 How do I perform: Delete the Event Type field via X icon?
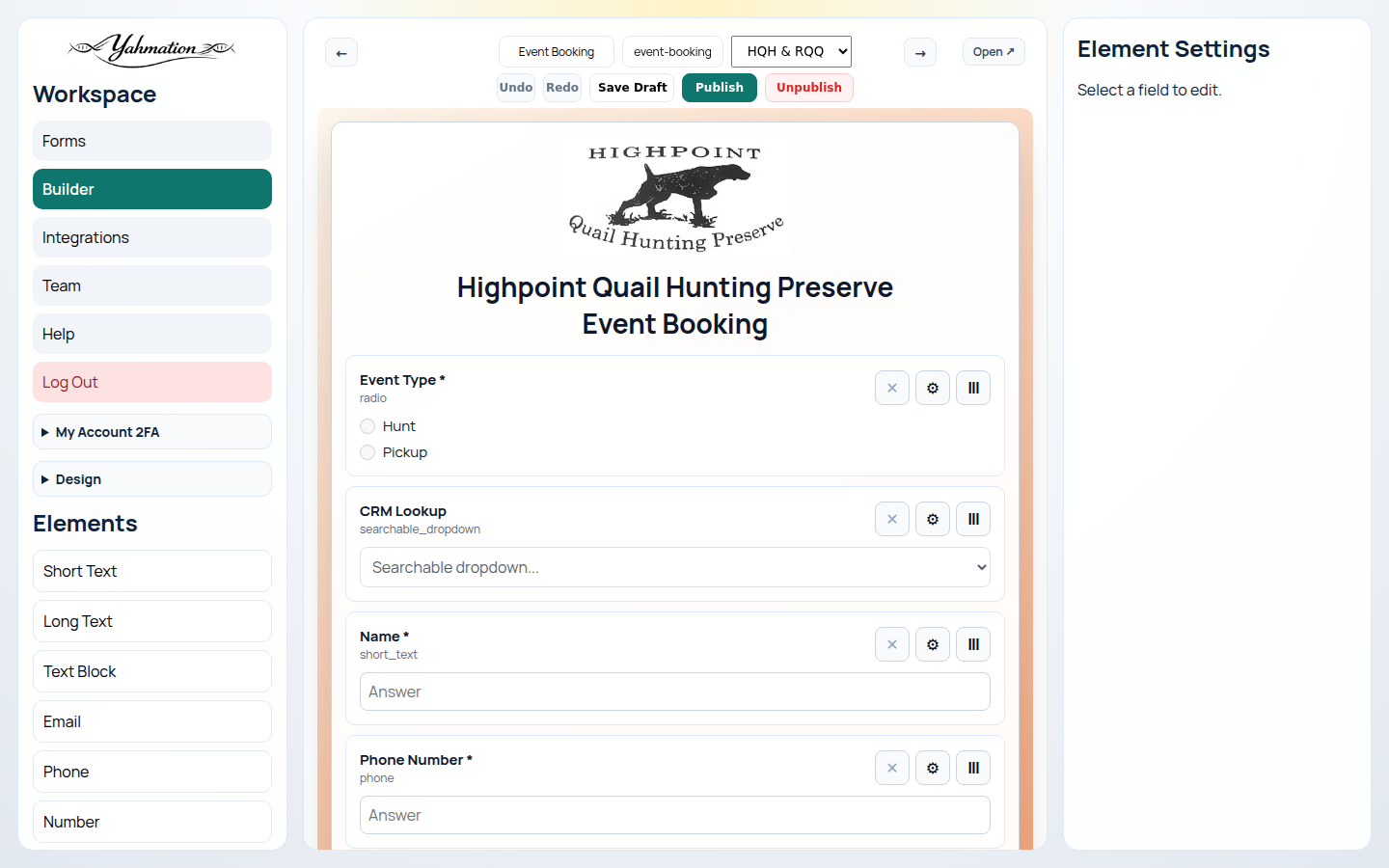click(891, 388)
